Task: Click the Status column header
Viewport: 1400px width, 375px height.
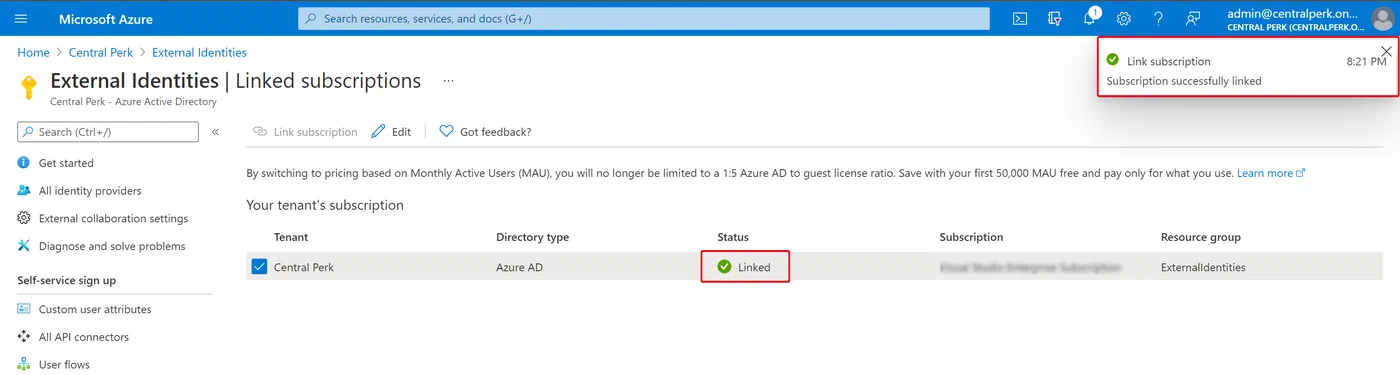Action: [733, 237]
